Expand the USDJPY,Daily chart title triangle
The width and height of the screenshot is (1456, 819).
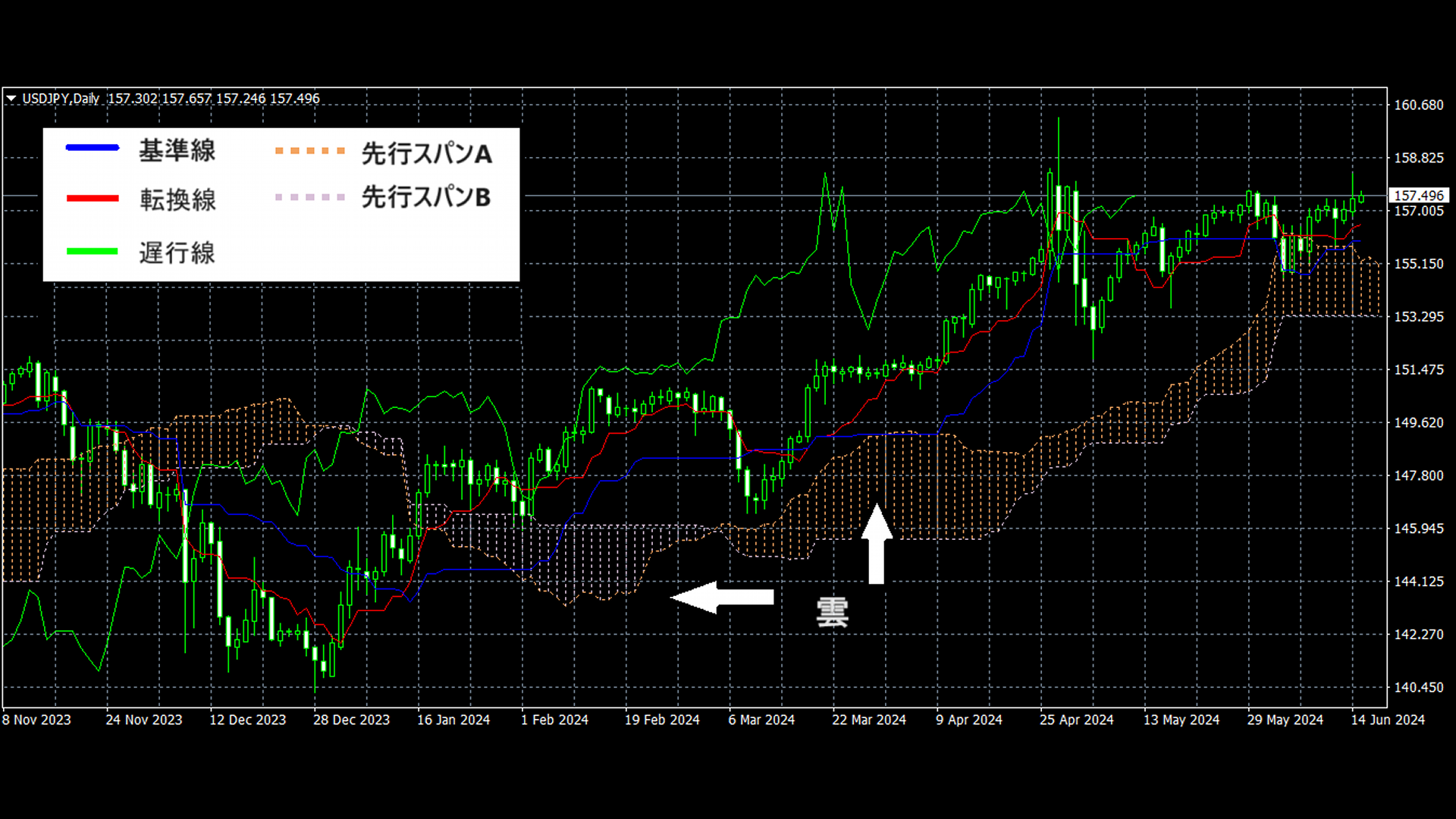click(x=11, y=99)
